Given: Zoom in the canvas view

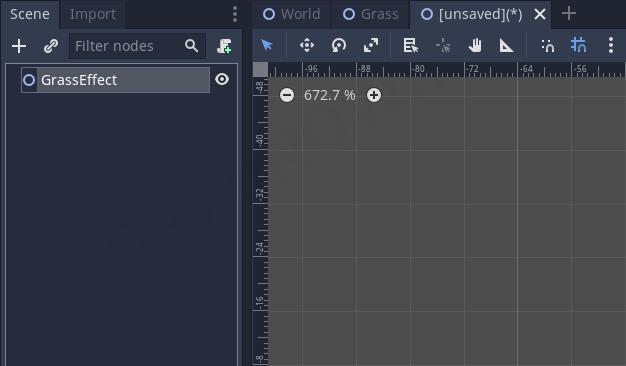Looking at the screenshot, I should [x=374, y=95].
